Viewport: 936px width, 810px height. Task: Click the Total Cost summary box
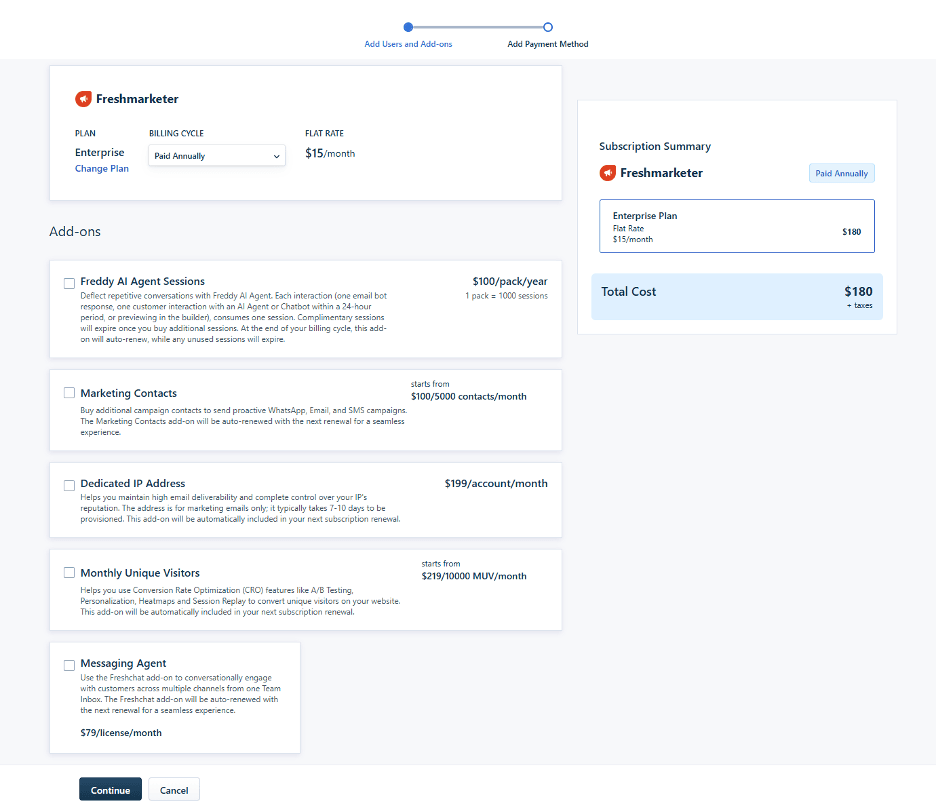736,296
